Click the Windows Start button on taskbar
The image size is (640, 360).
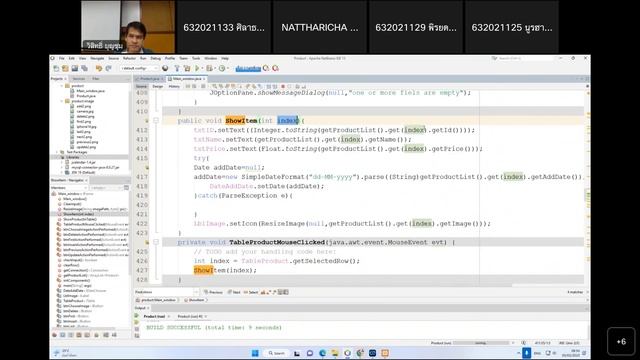[x=255, y=353]
